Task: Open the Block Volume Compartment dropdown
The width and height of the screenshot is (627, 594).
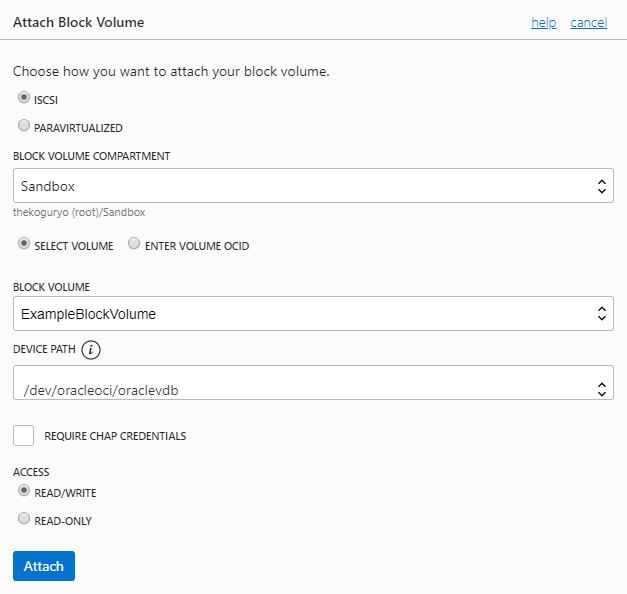Action: 300,186
